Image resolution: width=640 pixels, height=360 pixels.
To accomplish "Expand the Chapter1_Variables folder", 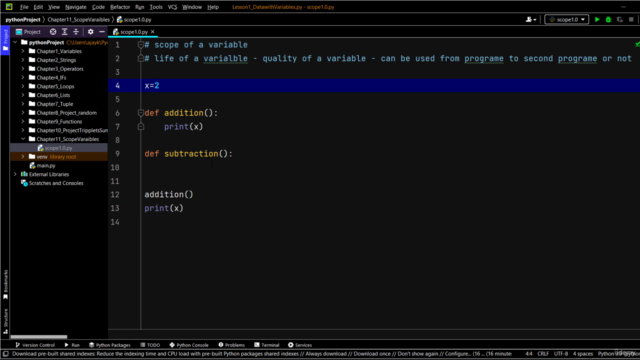I will (x=23, y=51).
